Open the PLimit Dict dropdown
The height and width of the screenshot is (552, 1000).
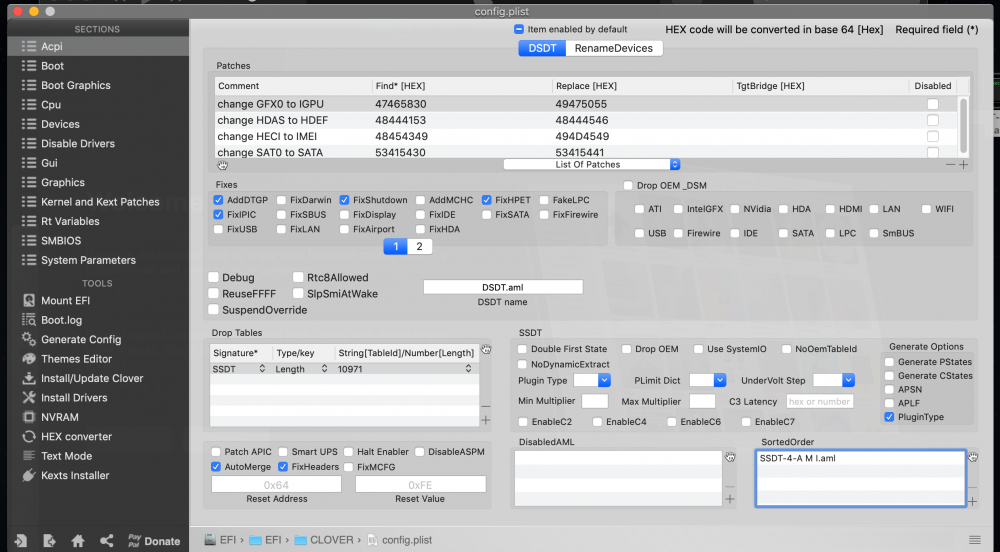click(708, 381)
